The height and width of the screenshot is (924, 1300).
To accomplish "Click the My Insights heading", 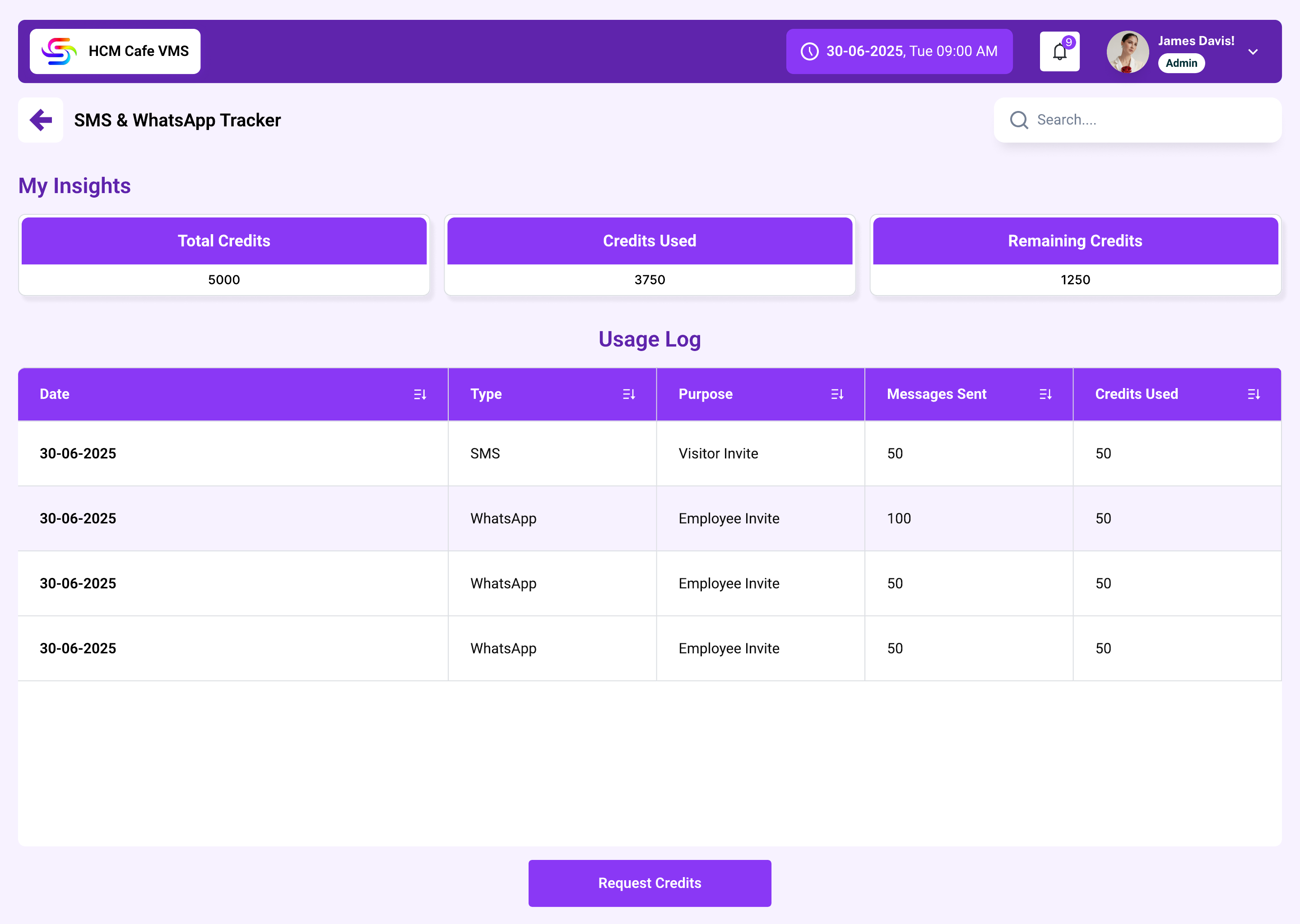I will [74, 186].
